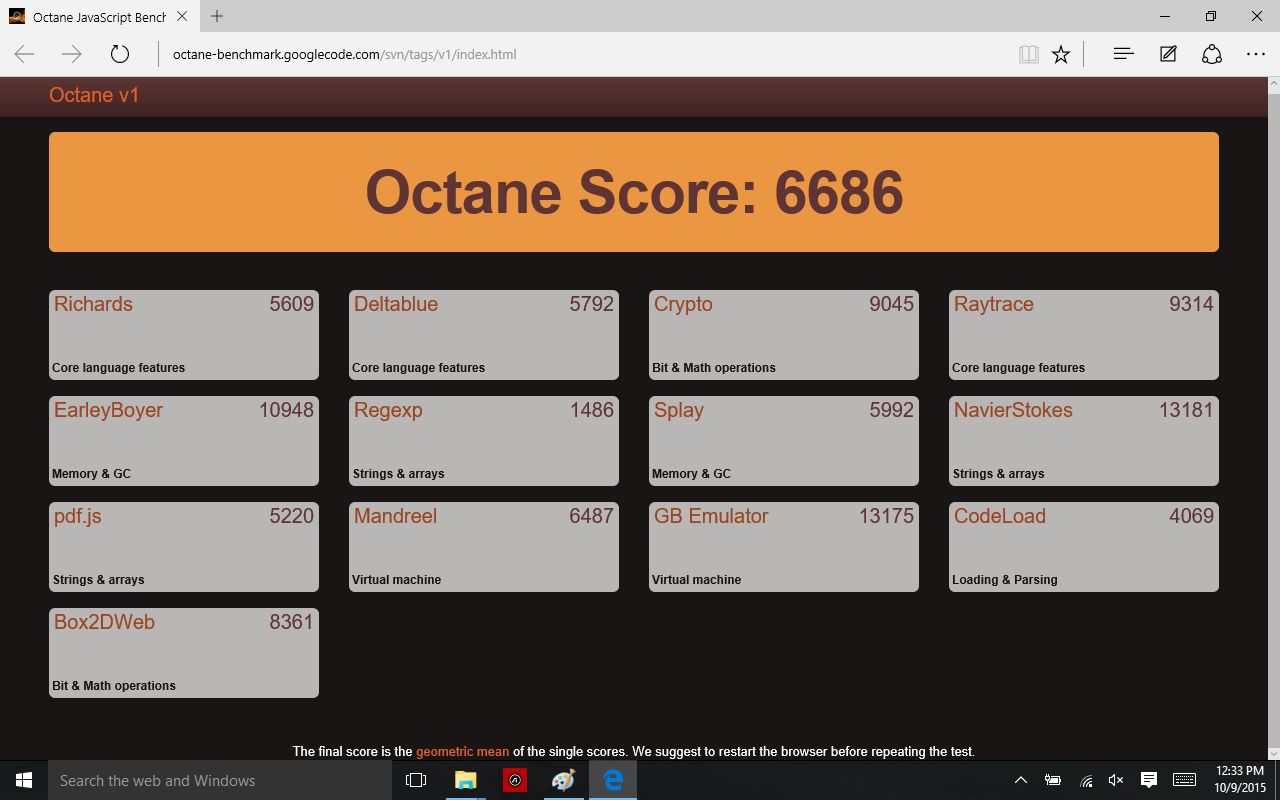Image resolution: width=1280 pixels, height=800 pixels.
Task: Click the Crypto benchmark name
Action: (683, 305)
